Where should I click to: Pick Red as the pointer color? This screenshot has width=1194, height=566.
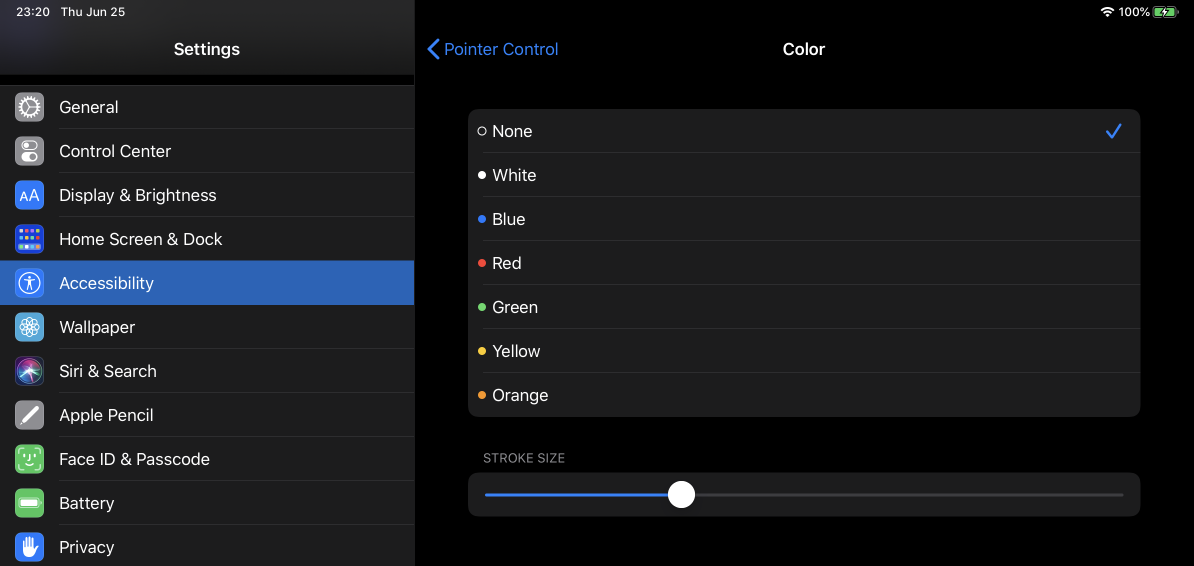[804, 264]
